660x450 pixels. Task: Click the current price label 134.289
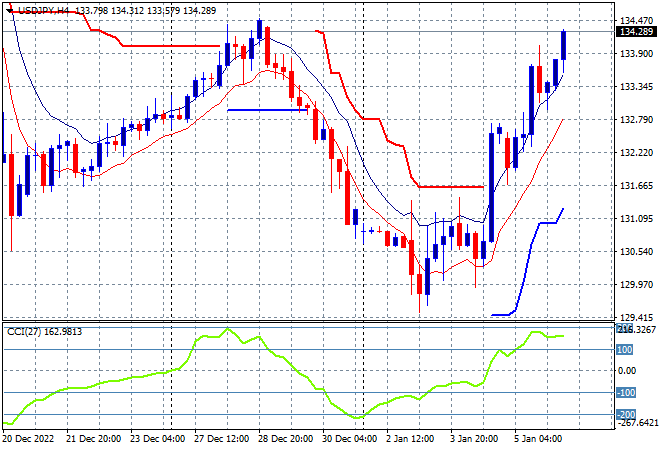(636, 32)
